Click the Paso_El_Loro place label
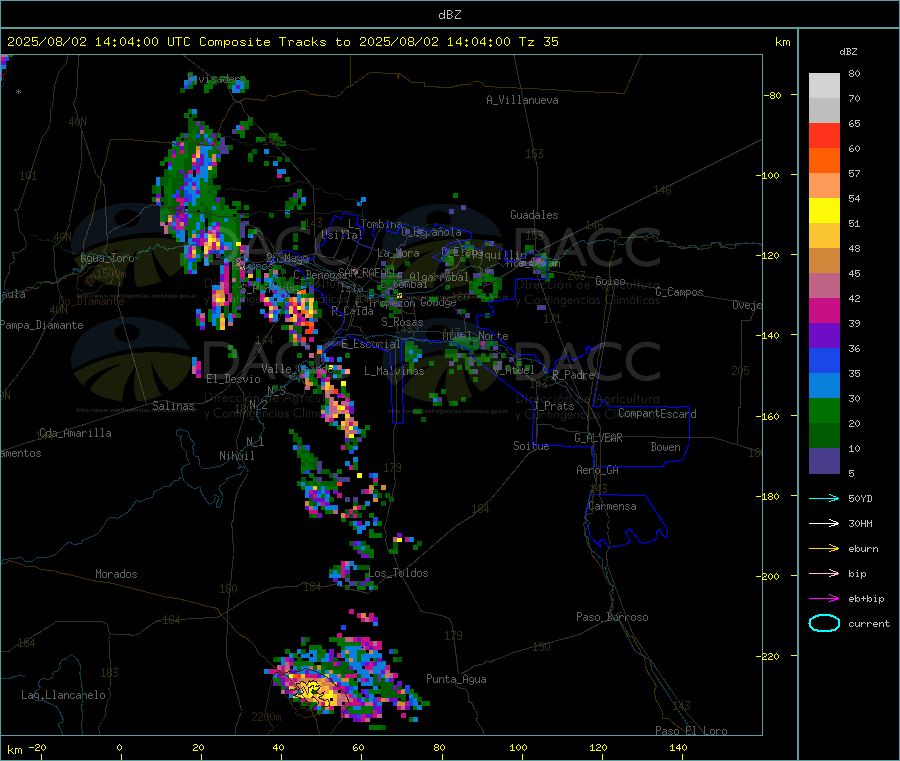This screenshot has height=761, width=900. pyautogui.click(x=691, y=731)
